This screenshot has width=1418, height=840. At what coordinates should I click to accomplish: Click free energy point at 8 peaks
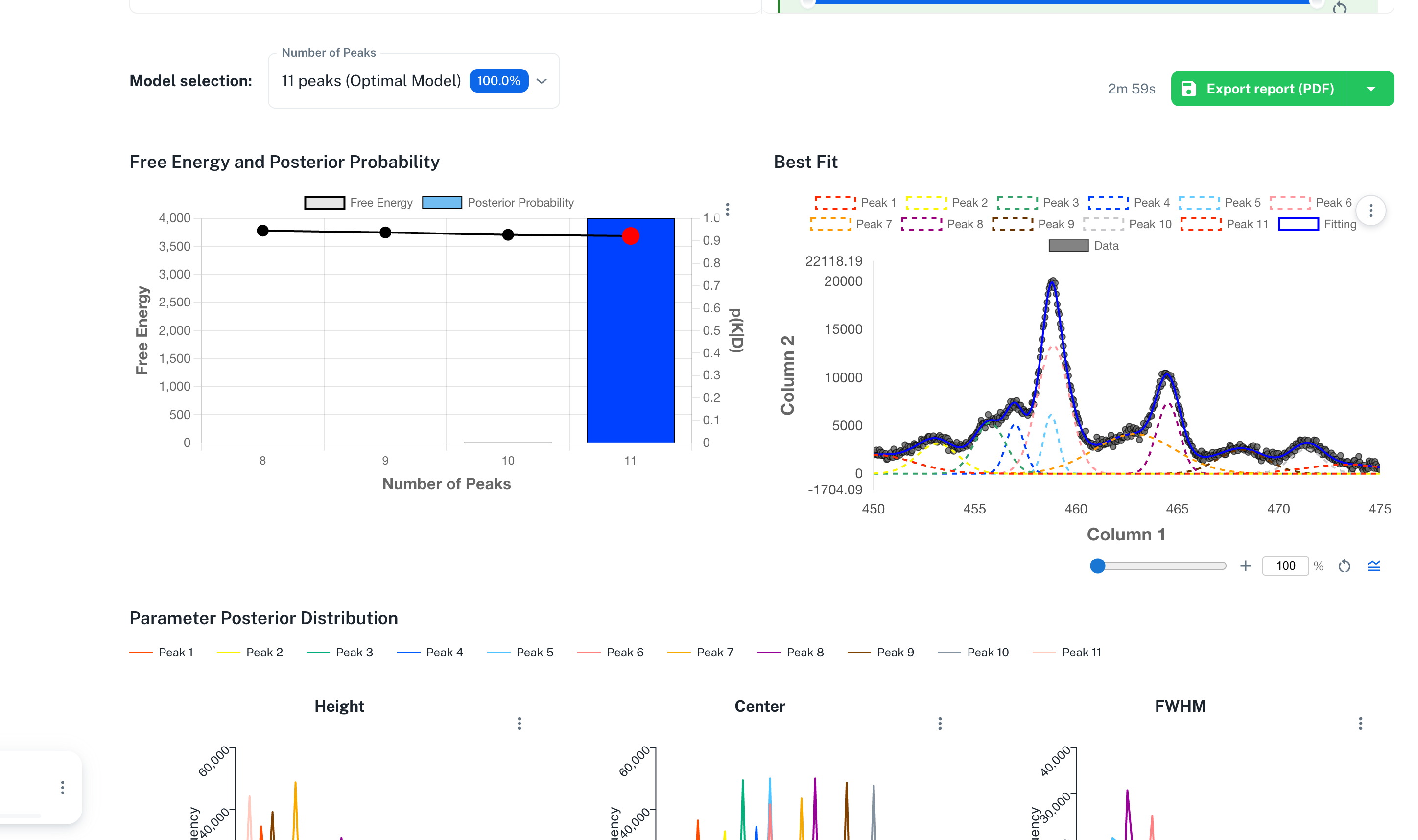point(262,231)
